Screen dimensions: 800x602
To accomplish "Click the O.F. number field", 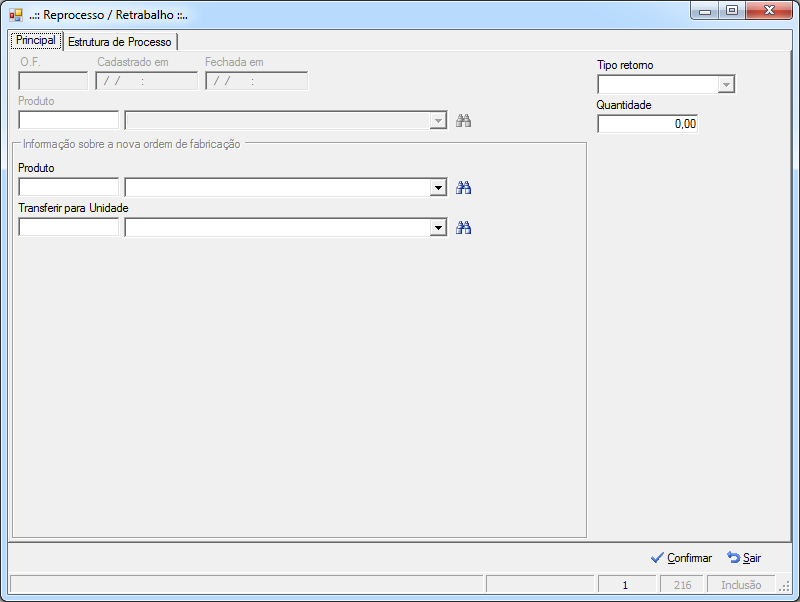I will pos(53,81).
